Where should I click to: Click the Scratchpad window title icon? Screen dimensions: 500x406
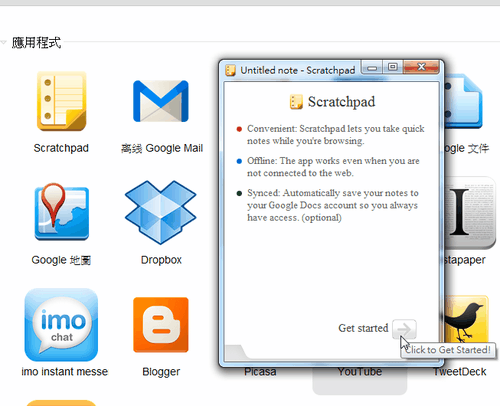click(x=230, y=70)
